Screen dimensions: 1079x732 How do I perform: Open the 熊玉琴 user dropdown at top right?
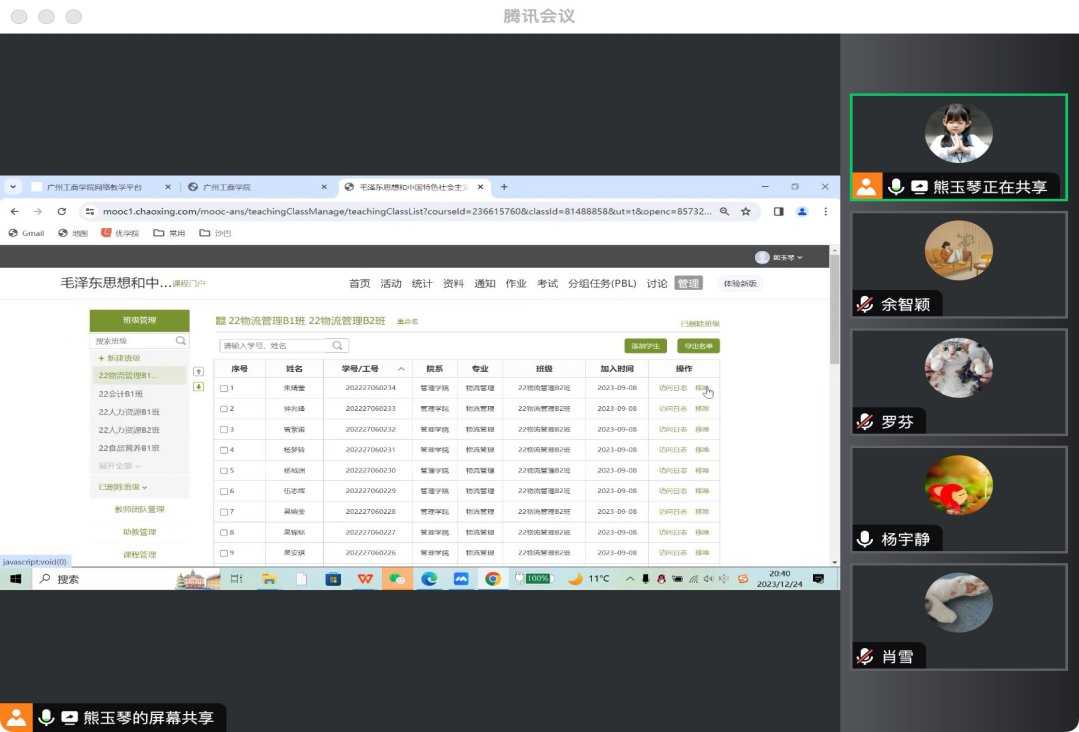point(780,258)
